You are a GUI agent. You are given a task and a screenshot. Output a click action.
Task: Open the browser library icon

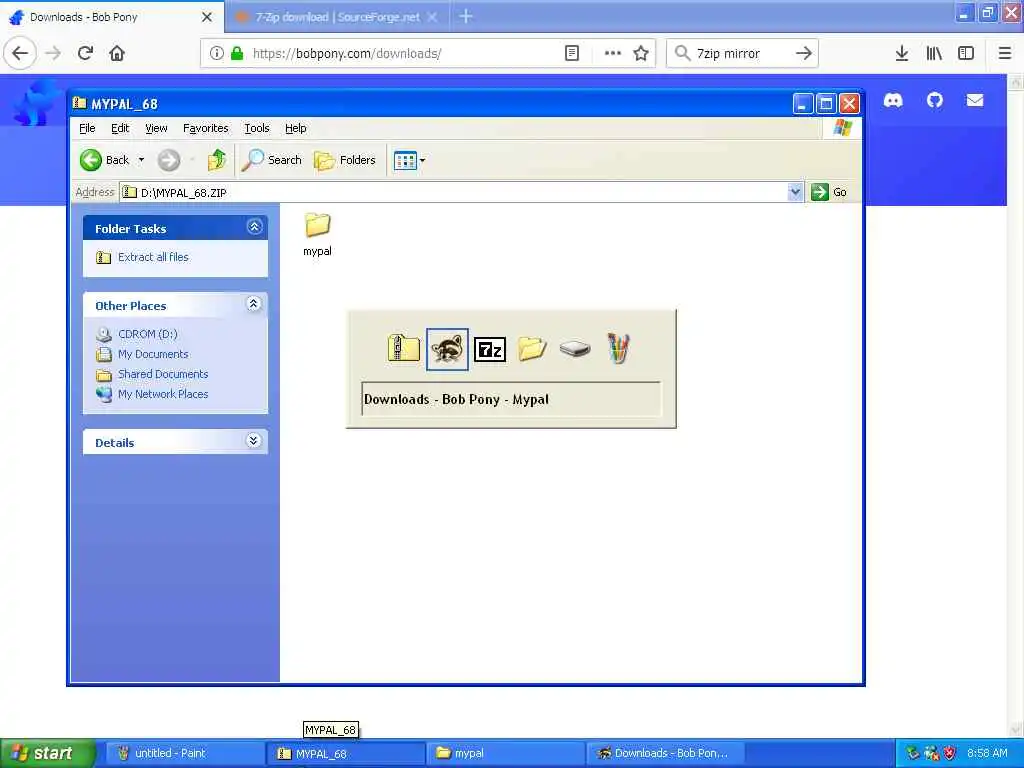click(x=934, y=53)
